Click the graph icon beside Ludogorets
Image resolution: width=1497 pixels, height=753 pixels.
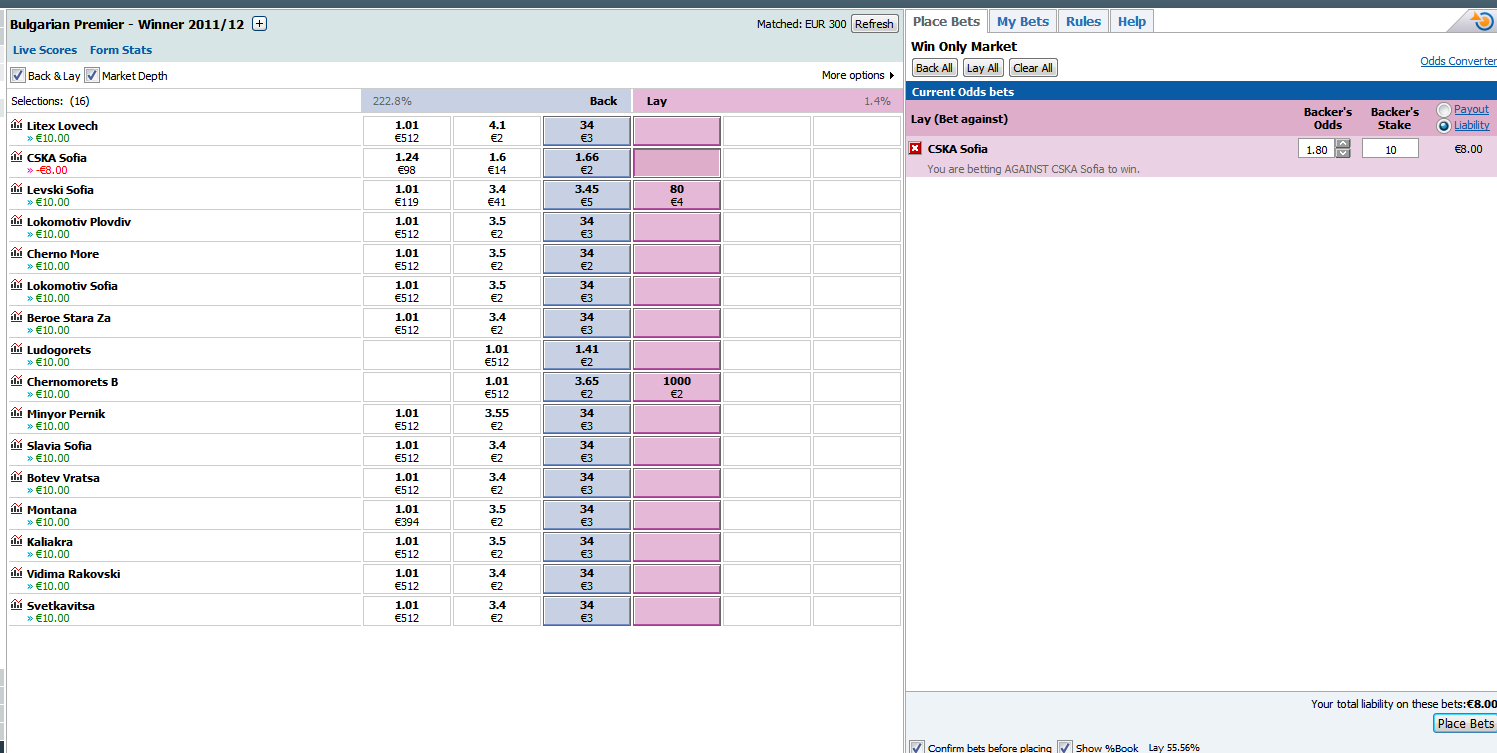click(16, 350)
